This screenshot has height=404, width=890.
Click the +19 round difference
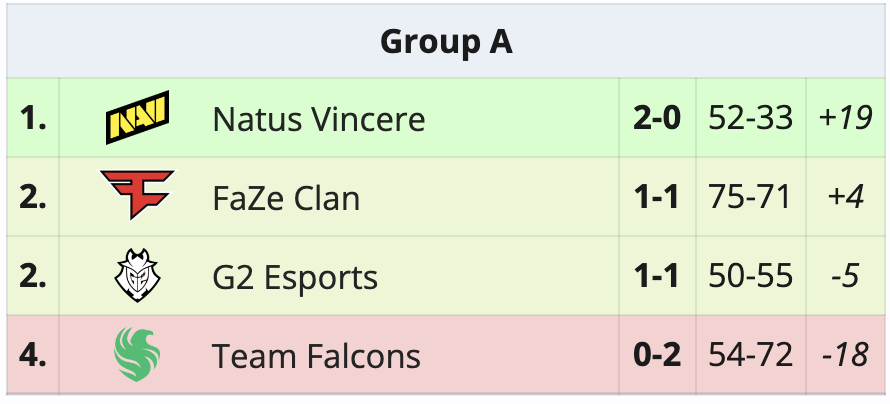[845, 119]
